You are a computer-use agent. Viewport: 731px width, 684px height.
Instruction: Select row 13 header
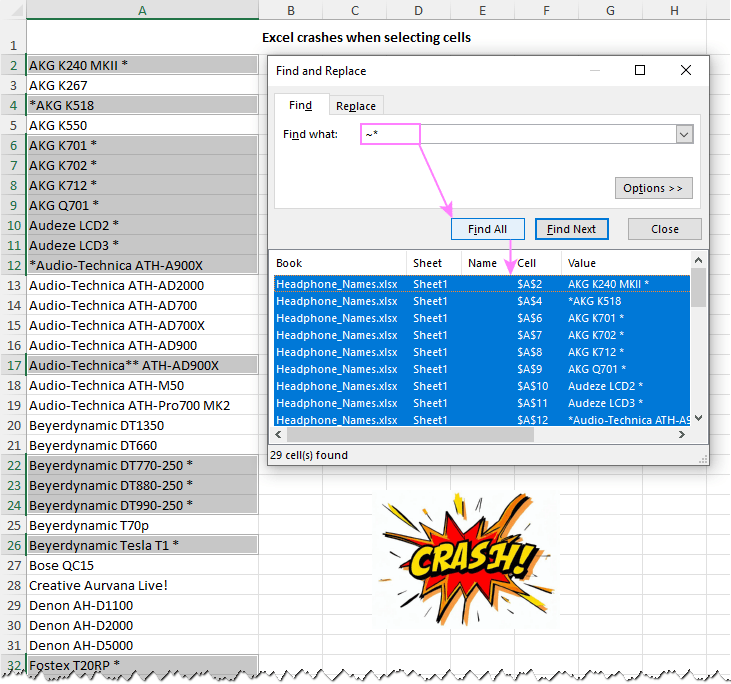pos(13,285)
